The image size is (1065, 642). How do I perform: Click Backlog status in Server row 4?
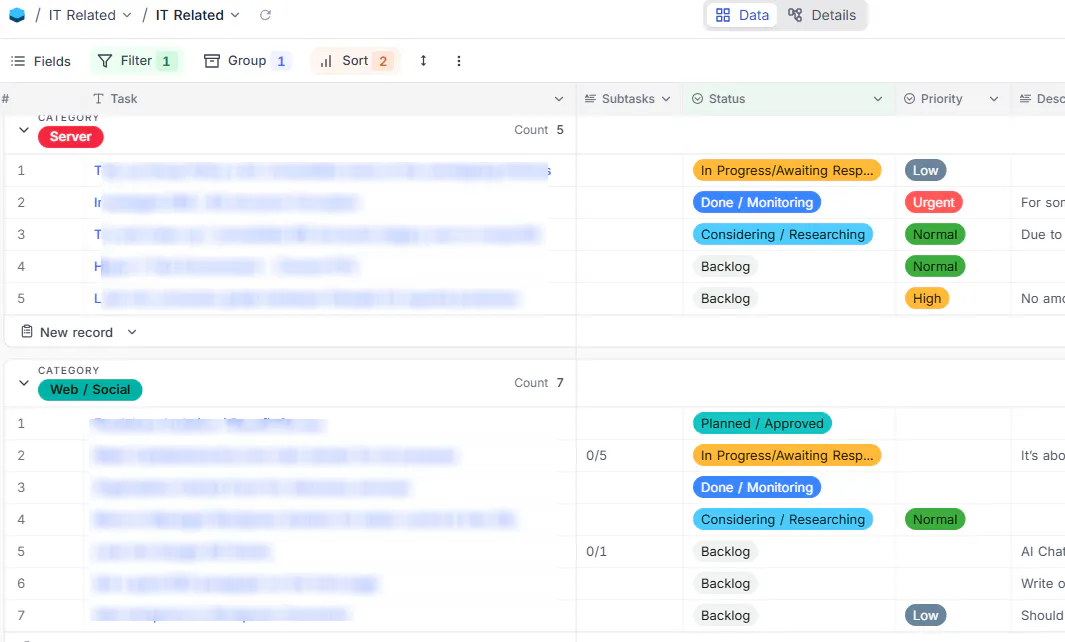[725, 266]
